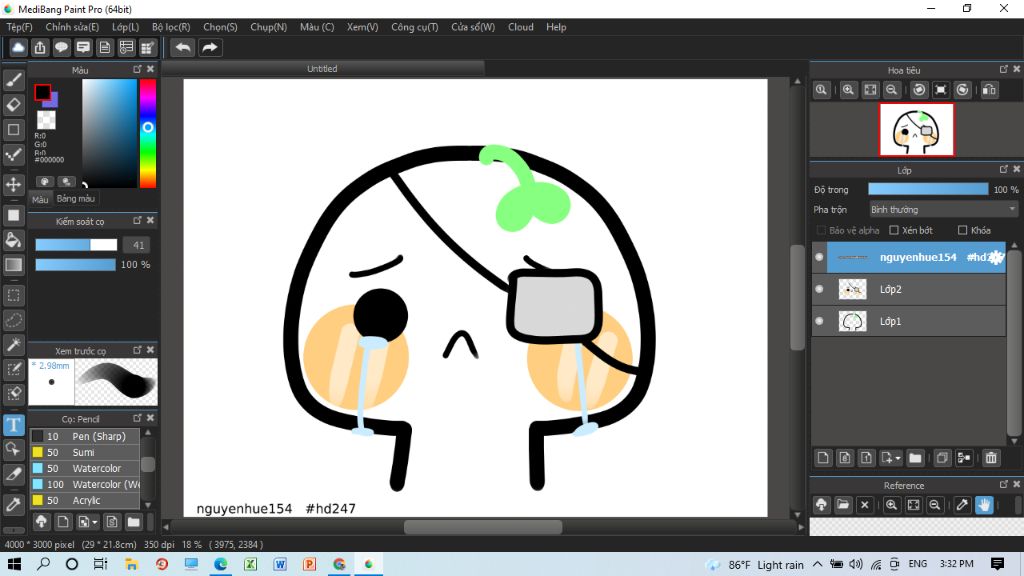Toggle visibility of nguyenhue154 layer
Image resolution: width=1024 pixels, height=576 pixels.
coord(819,257)
